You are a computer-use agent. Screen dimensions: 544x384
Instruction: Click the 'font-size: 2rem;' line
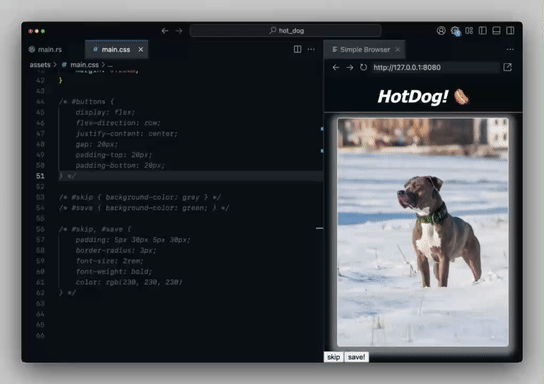tap(109, 261)
